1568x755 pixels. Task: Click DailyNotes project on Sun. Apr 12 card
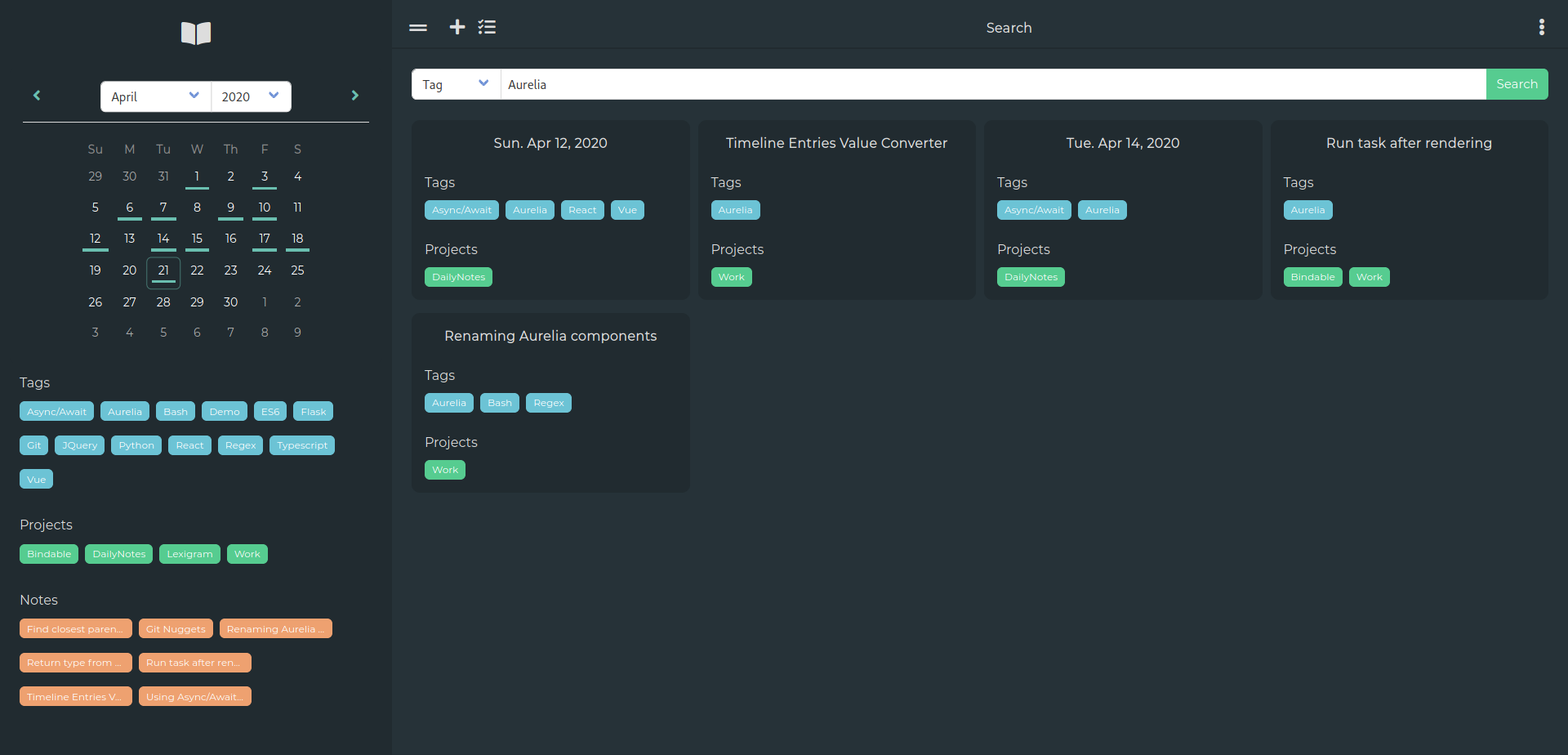(458, 277)
